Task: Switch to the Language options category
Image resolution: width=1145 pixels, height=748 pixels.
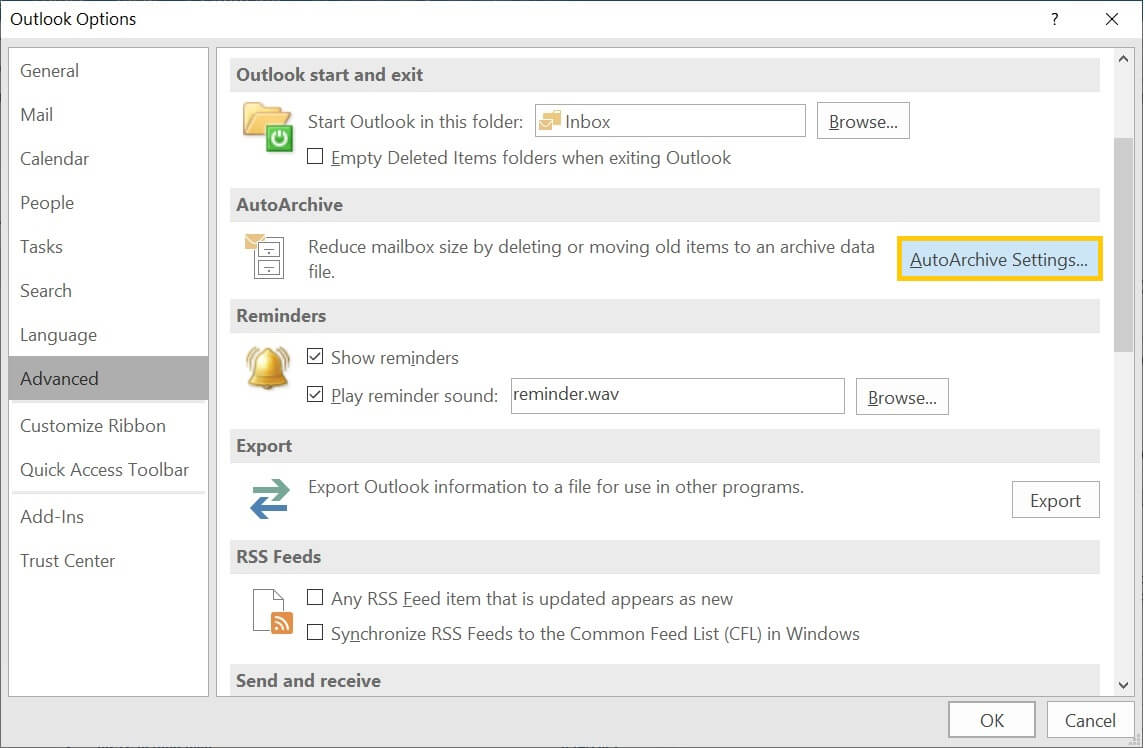Action: coord(109,335)
